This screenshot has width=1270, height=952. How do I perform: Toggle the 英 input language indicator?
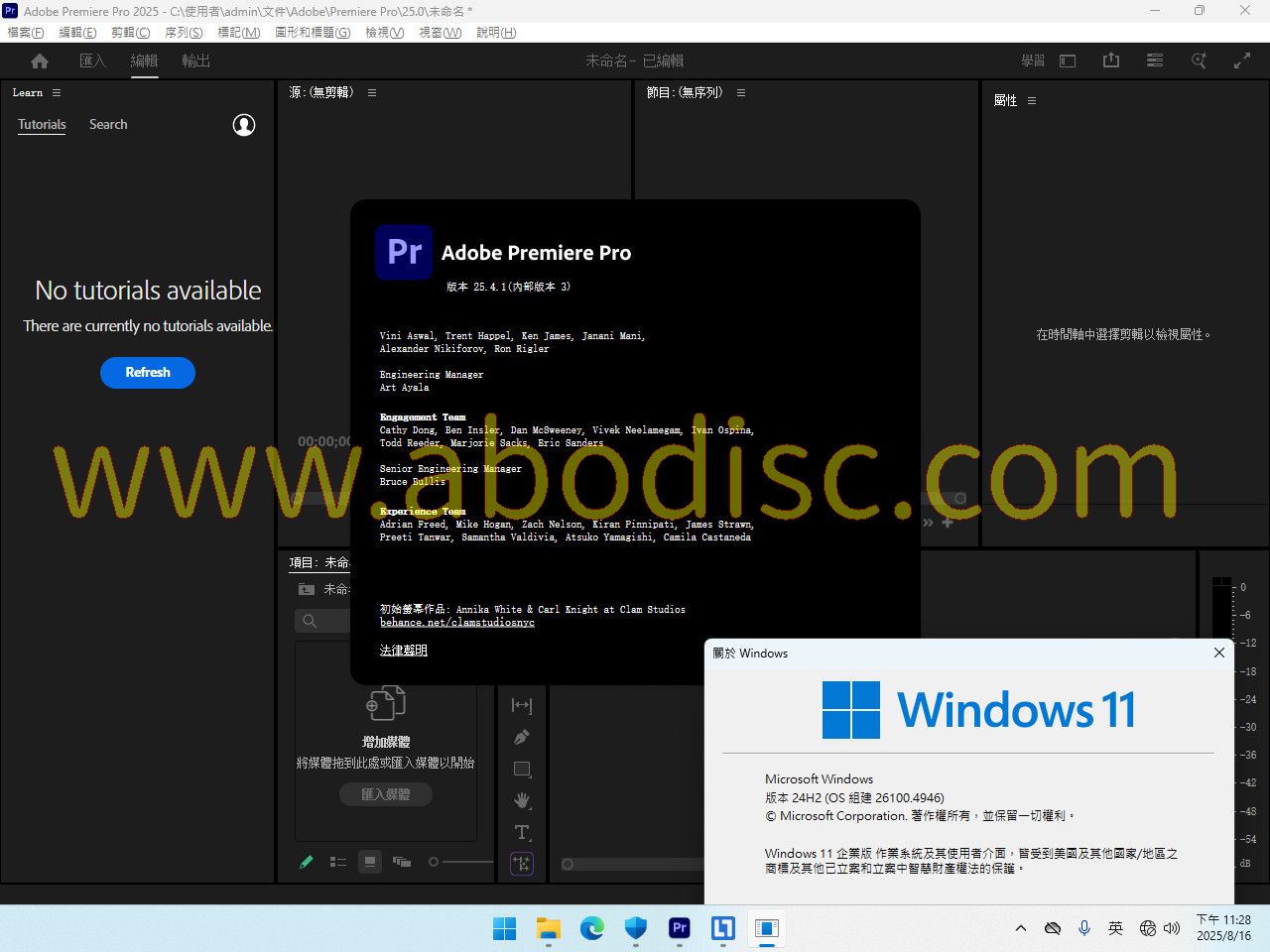pyautogui.click(x=1116, y=928)
